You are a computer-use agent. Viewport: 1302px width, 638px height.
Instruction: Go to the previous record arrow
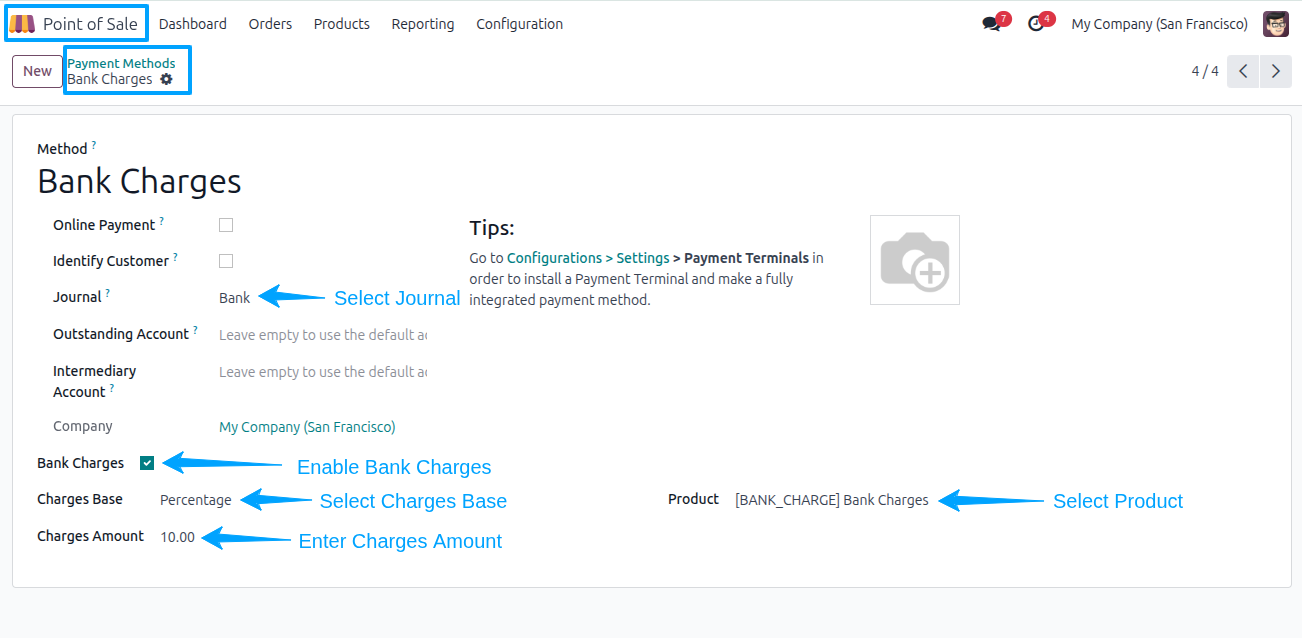click(1243, 71)
